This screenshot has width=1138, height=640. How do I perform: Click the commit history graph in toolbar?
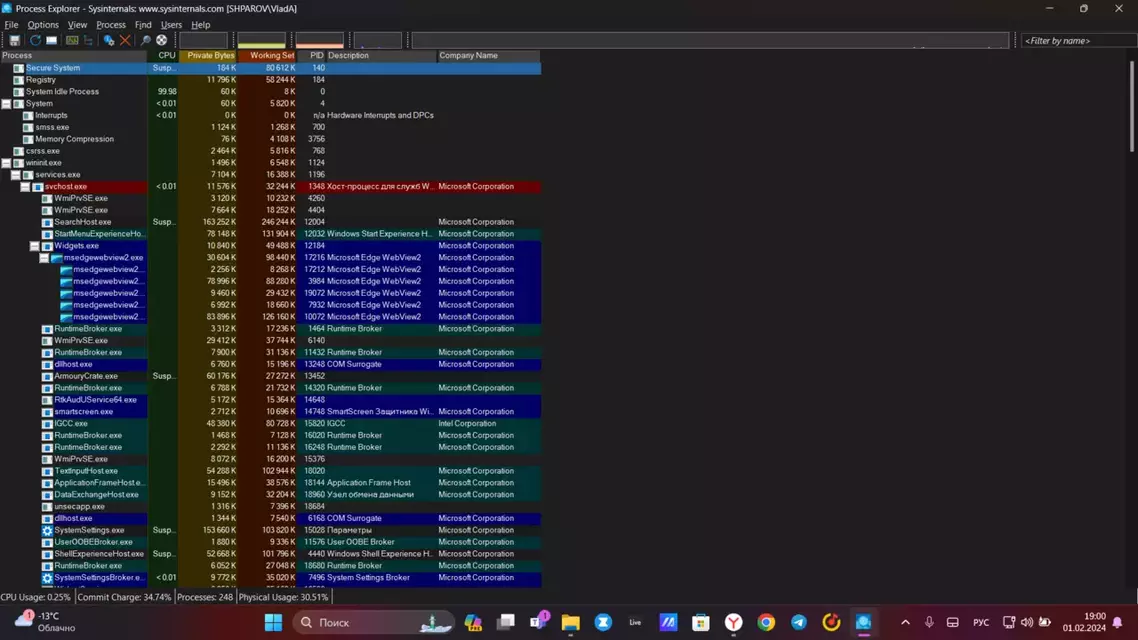(261, 41)
